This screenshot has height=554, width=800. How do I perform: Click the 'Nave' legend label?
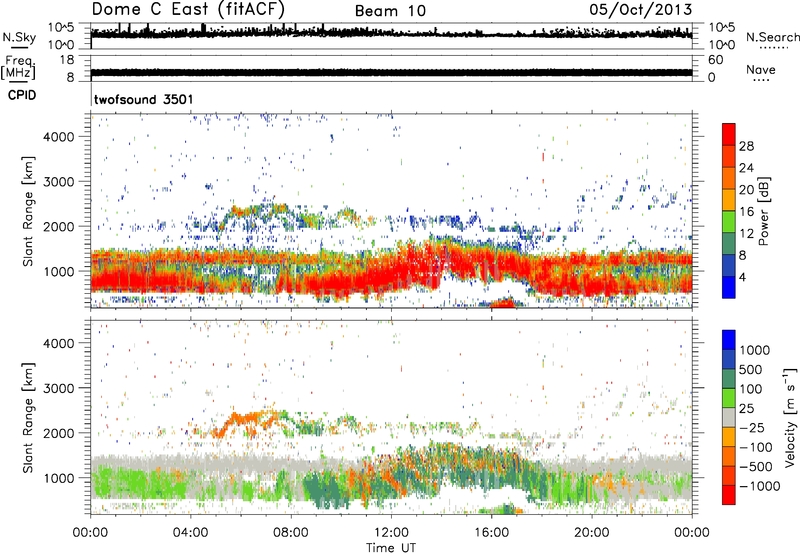pyautogui.click(x=761, y=69)
